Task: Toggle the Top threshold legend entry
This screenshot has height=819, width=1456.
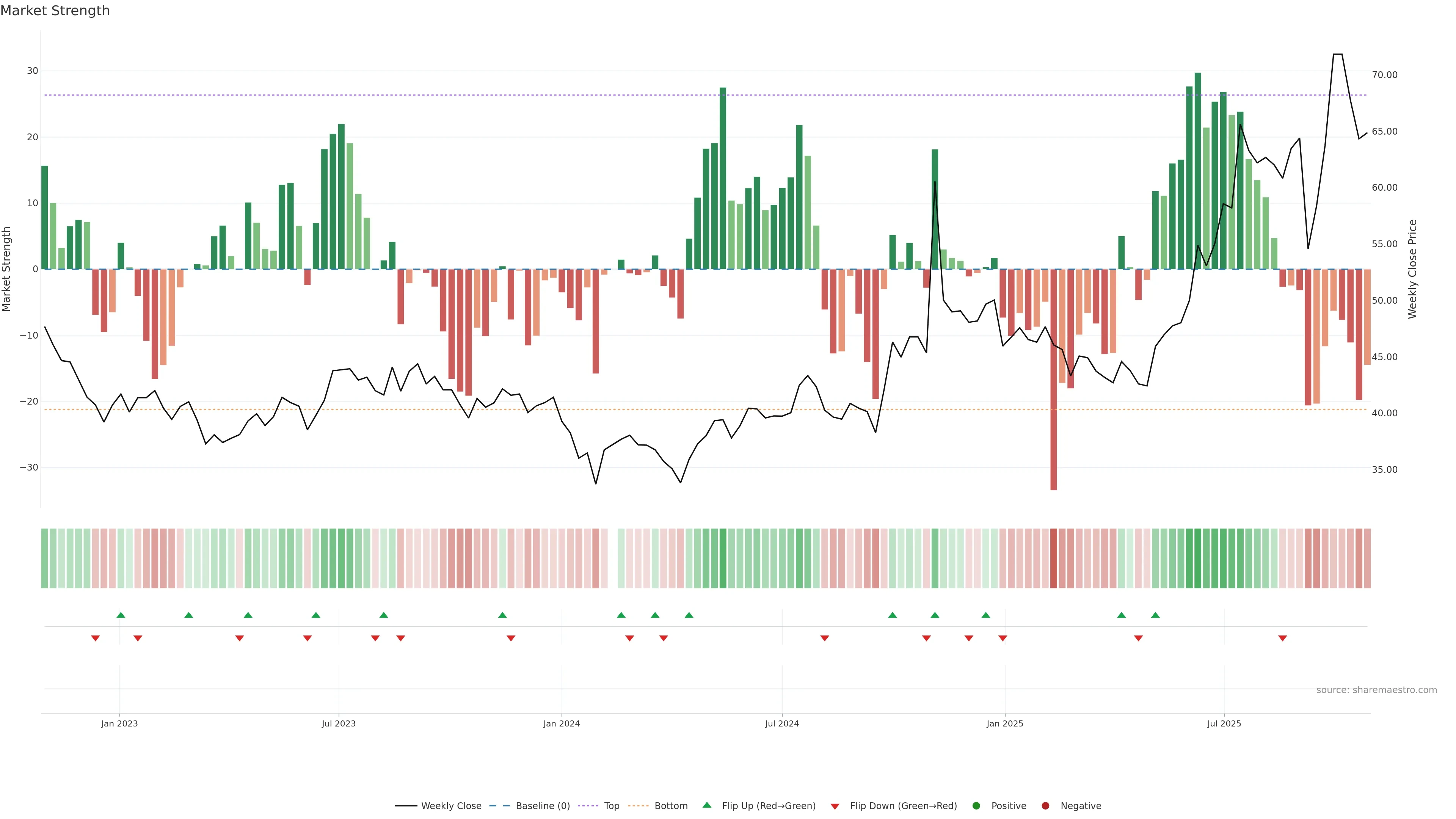Action: pos(611,805)
